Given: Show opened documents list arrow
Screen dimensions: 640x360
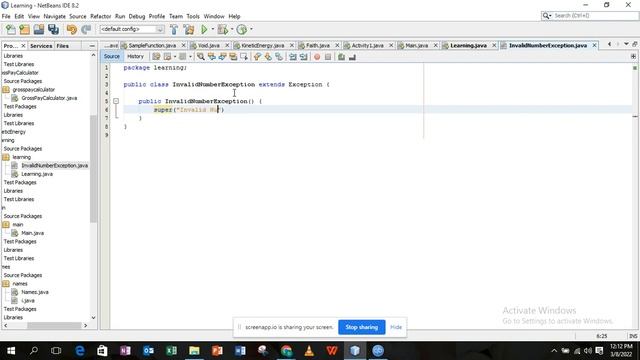Looking at the screenshot, I should pos(626,44).
